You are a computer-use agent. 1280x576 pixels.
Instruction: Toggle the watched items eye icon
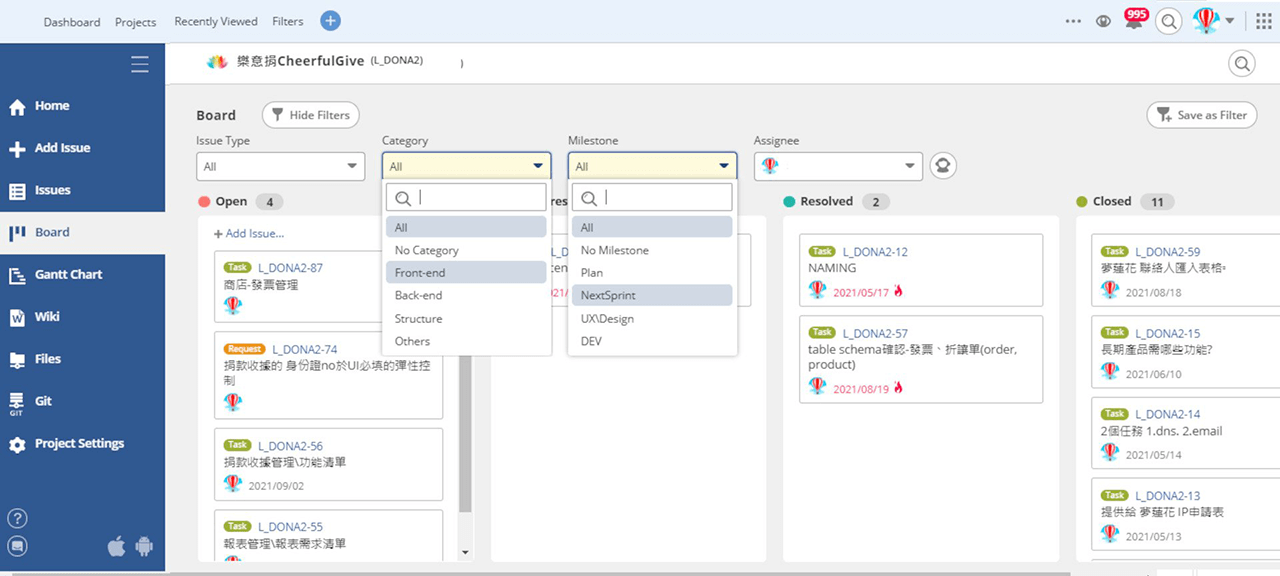[1102, 20]
